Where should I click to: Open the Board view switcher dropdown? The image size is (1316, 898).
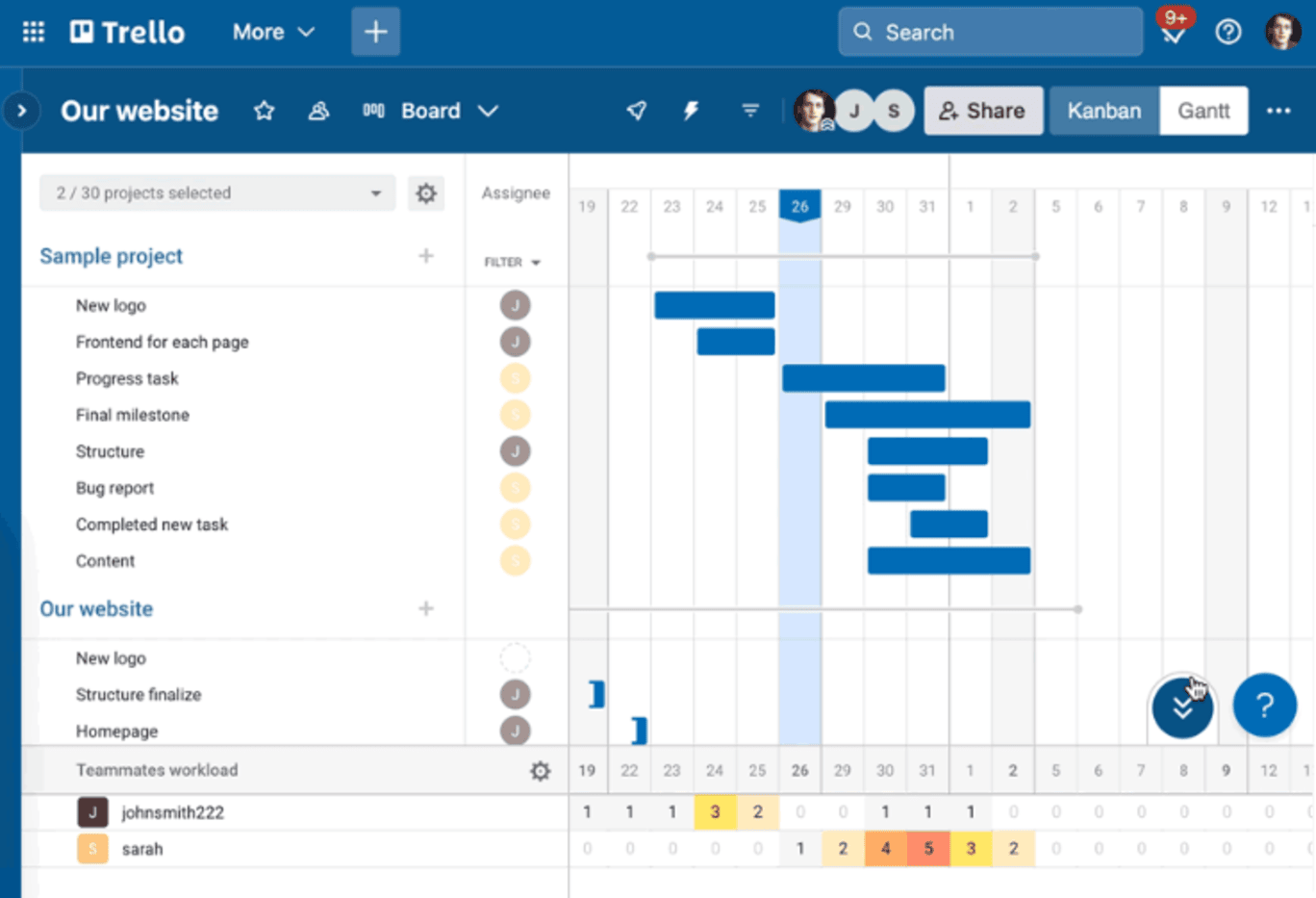tap(448, 111)
